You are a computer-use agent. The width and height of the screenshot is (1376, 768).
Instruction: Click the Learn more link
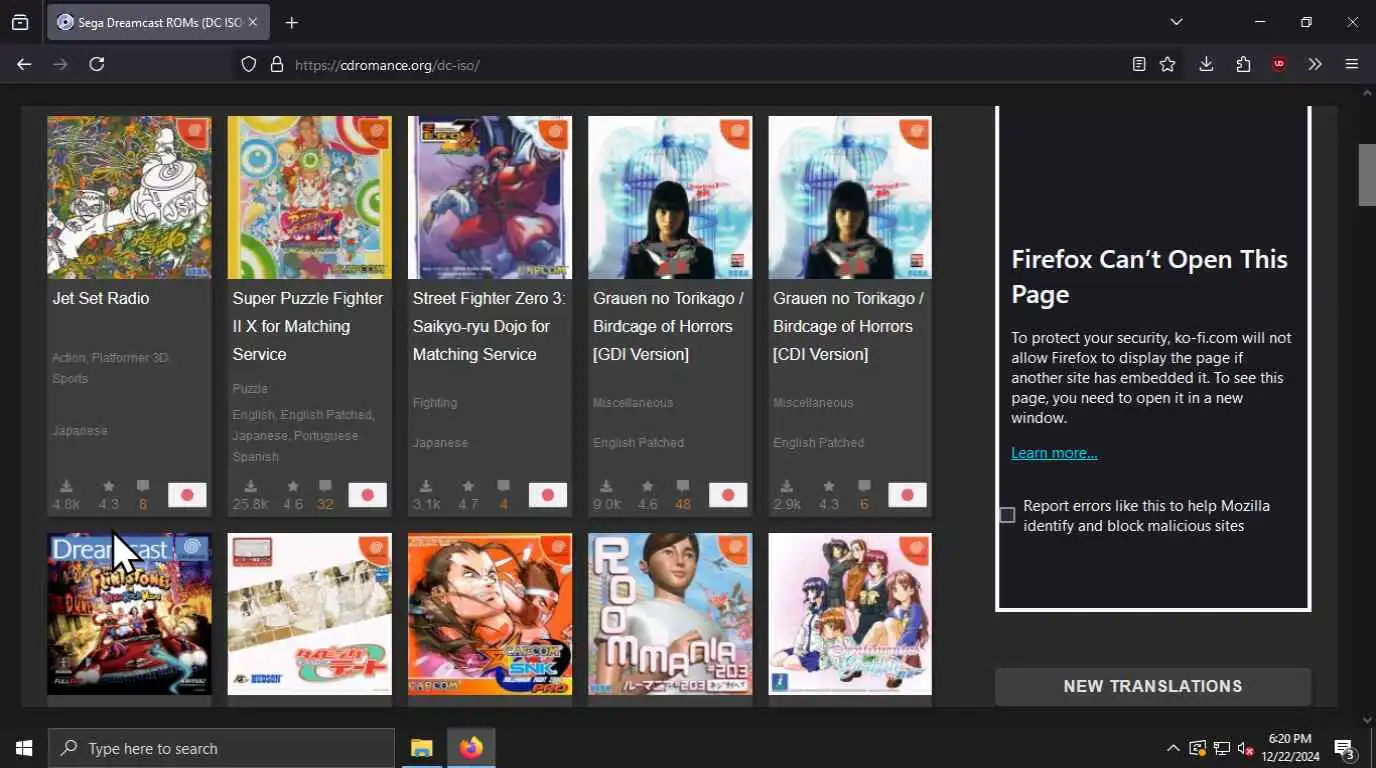coord(1054,453)
